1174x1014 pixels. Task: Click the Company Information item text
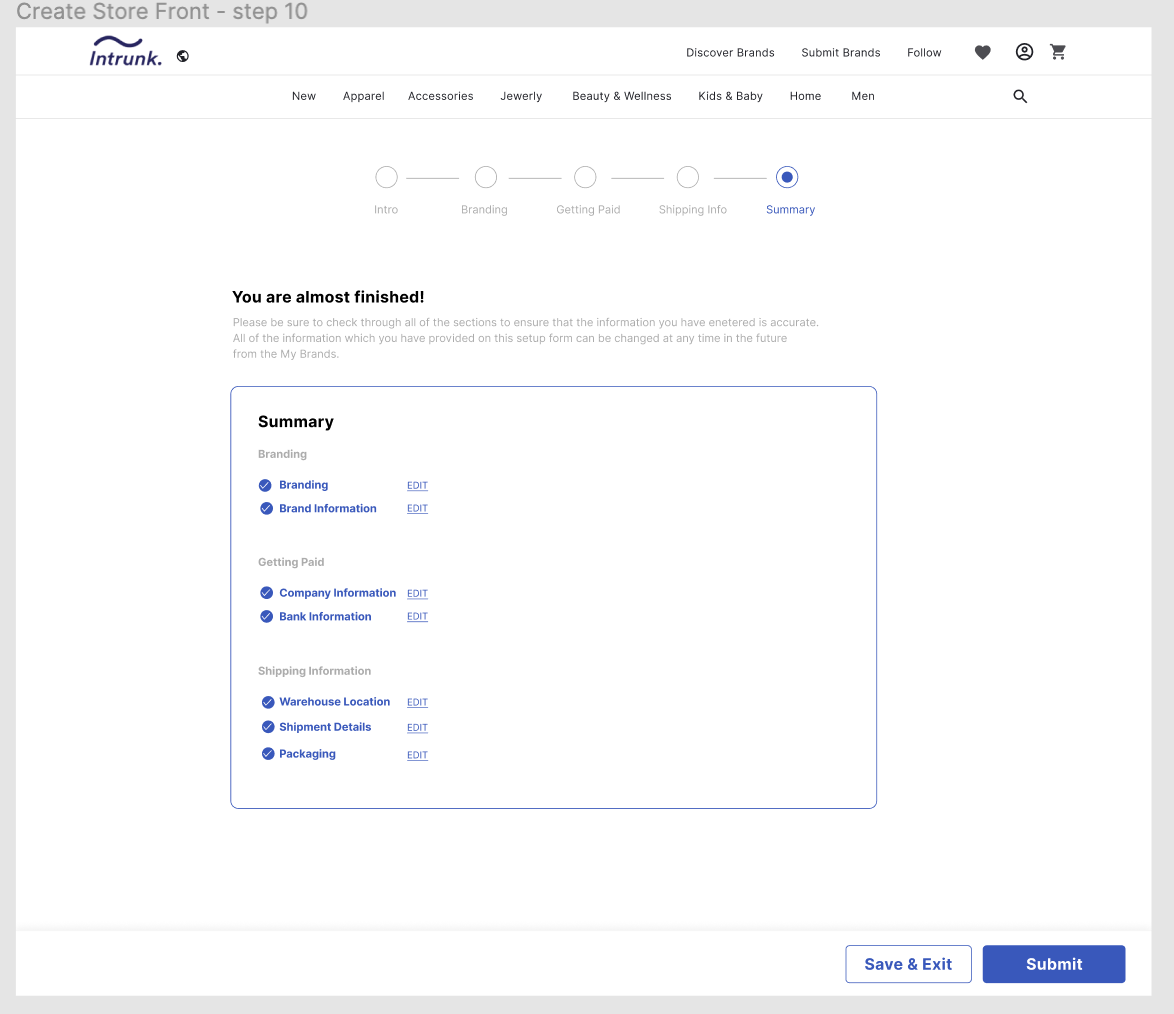point(338,593)
